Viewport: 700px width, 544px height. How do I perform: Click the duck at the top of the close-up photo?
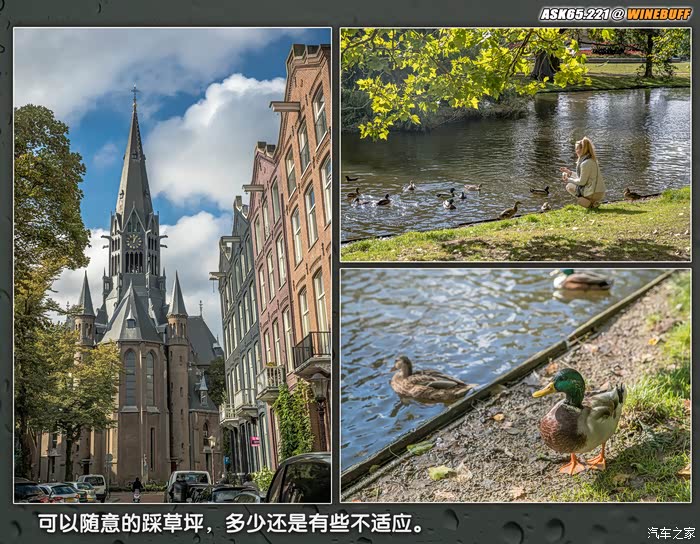click(x=581, y=281)
